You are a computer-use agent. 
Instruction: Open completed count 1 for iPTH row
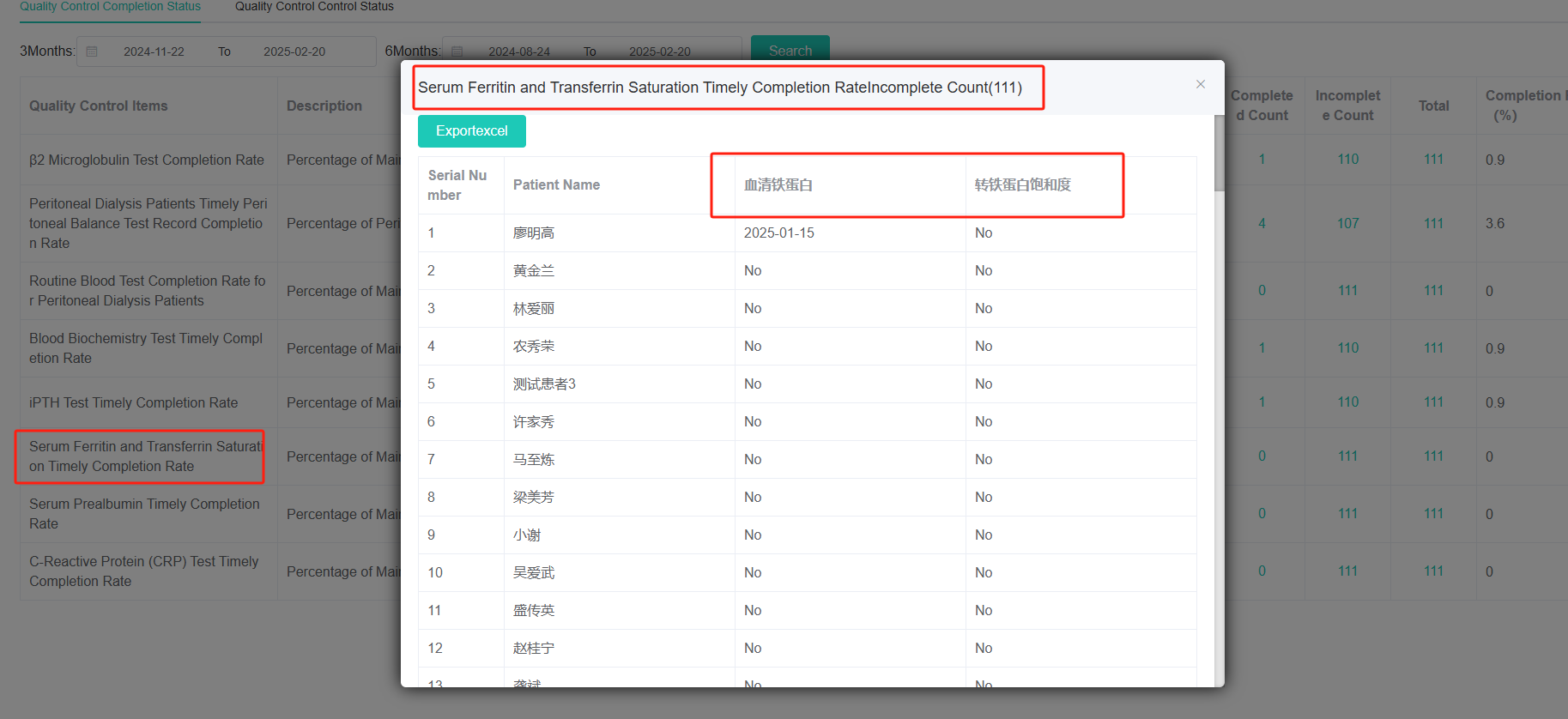(1262, 402)
